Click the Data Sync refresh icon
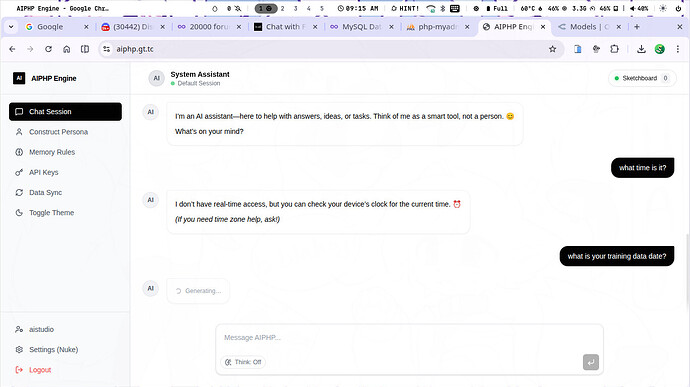The height and width of the screenshot is (387, 690). [19, 192]
